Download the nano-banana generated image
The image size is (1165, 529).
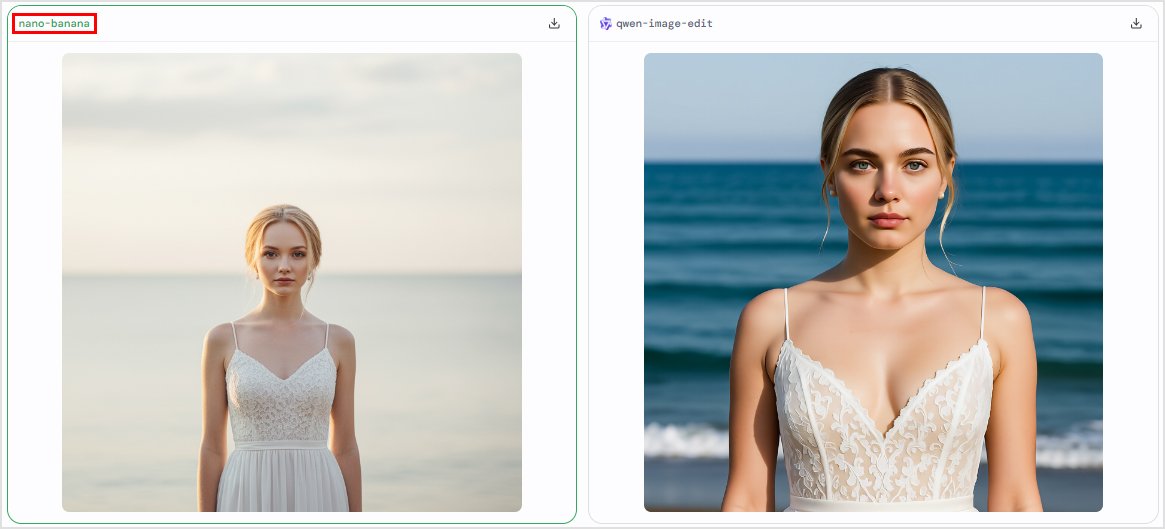[554, 24]
